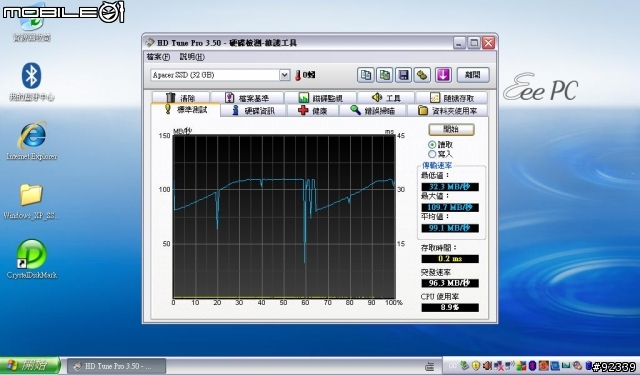Open the Recycle Bin desktop icon
Viewport: 640px width, 375px height.
coord(32,21)
